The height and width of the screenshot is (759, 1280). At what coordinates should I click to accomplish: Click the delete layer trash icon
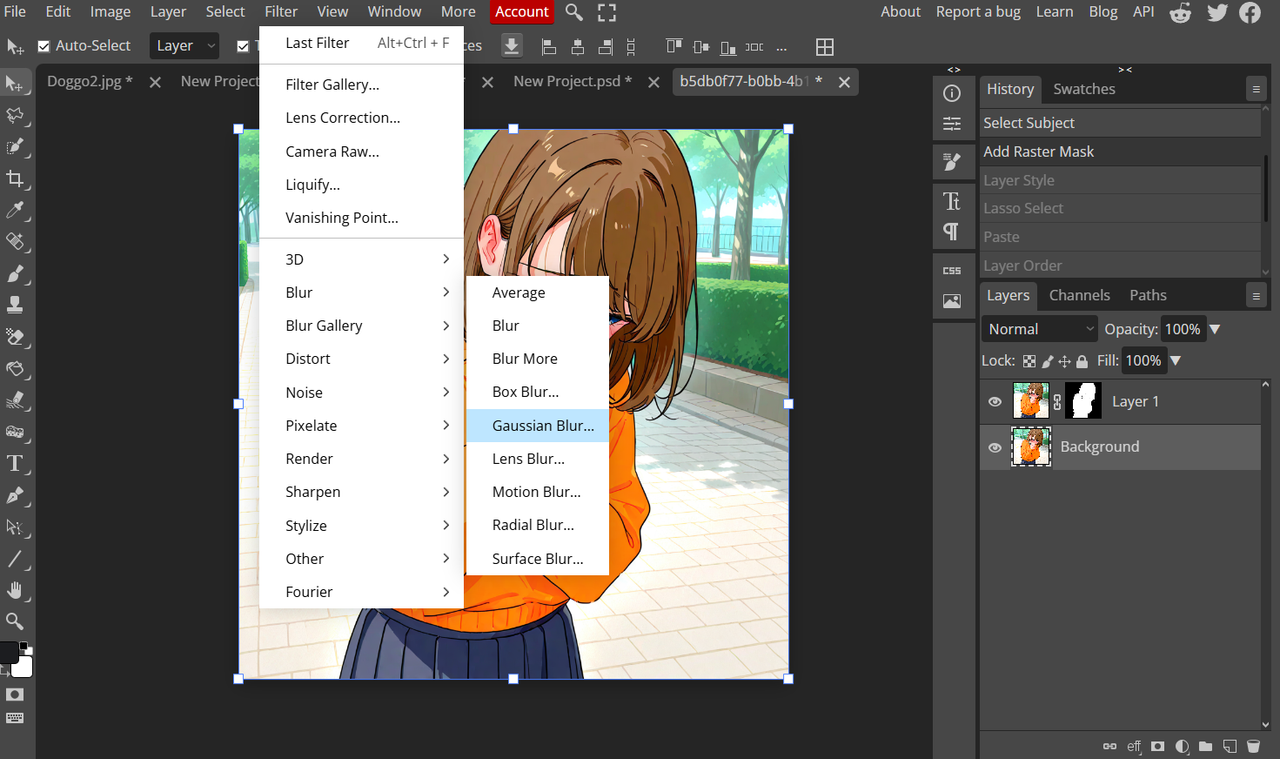pyautogui.click(x=1253, y=746)
